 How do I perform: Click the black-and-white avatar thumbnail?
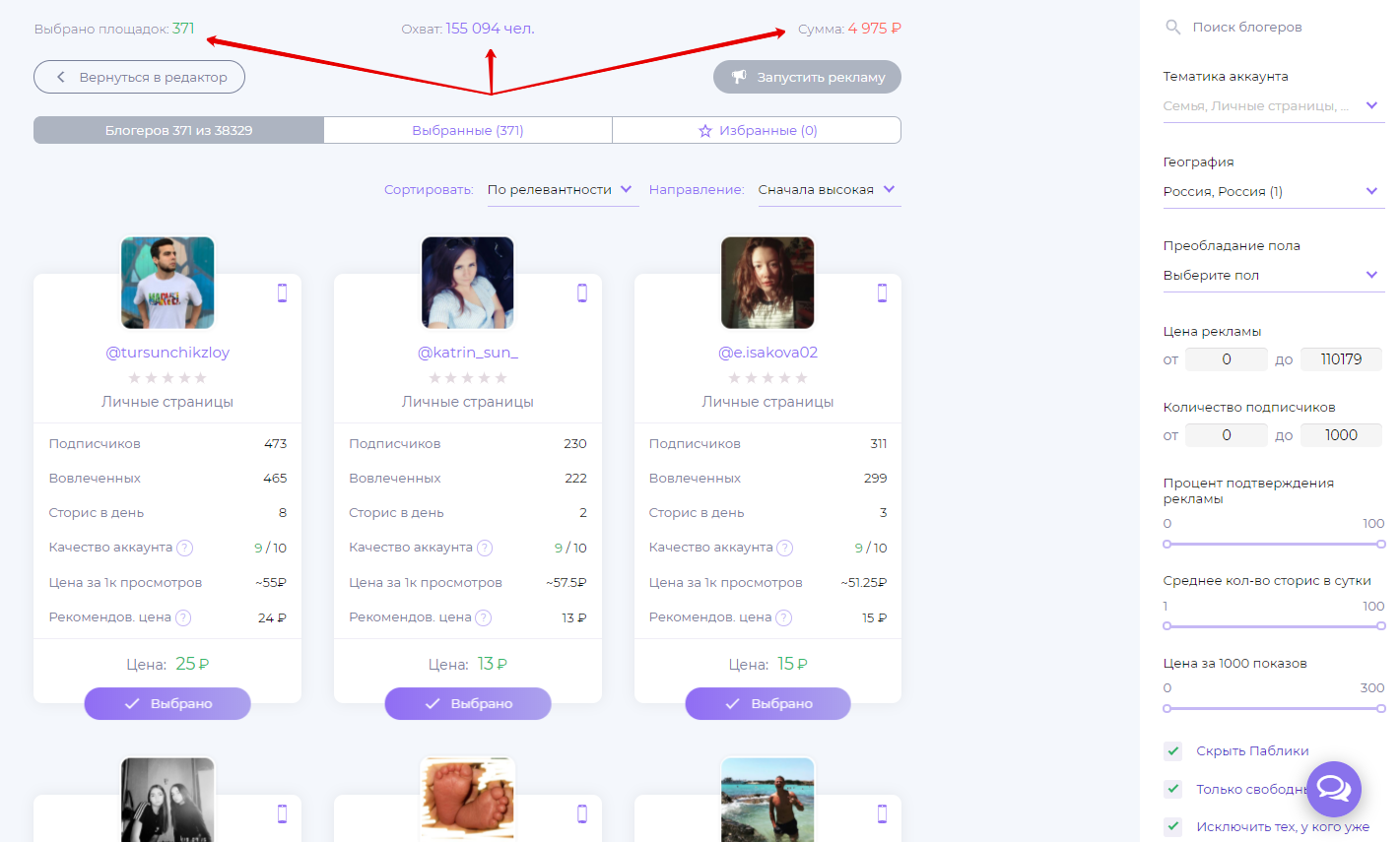167,800
